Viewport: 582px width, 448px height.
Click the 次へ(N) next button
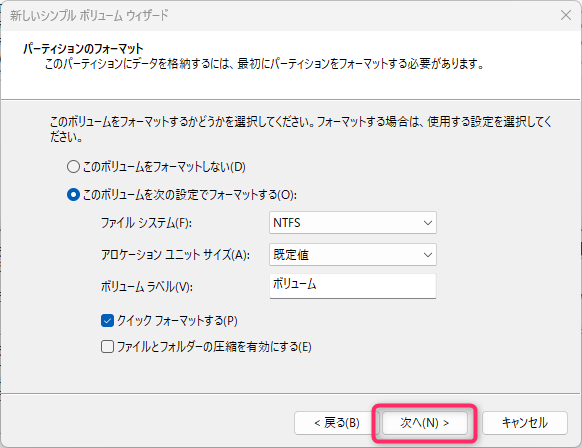(x=425, y=423)
